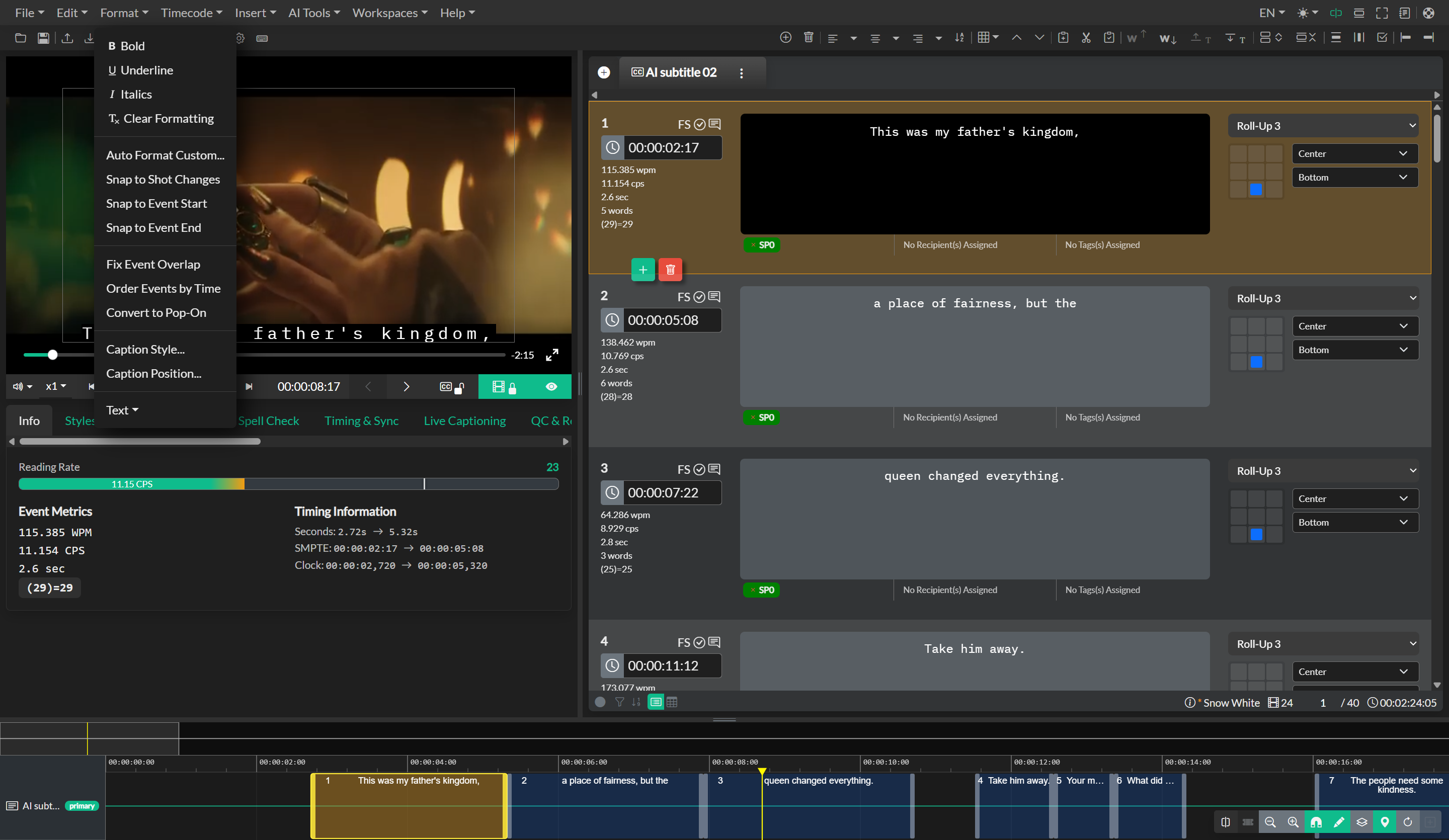Screen dimensions: 1449x840
Task: Click the timeline reset refresh icon
Action: 1408,822
